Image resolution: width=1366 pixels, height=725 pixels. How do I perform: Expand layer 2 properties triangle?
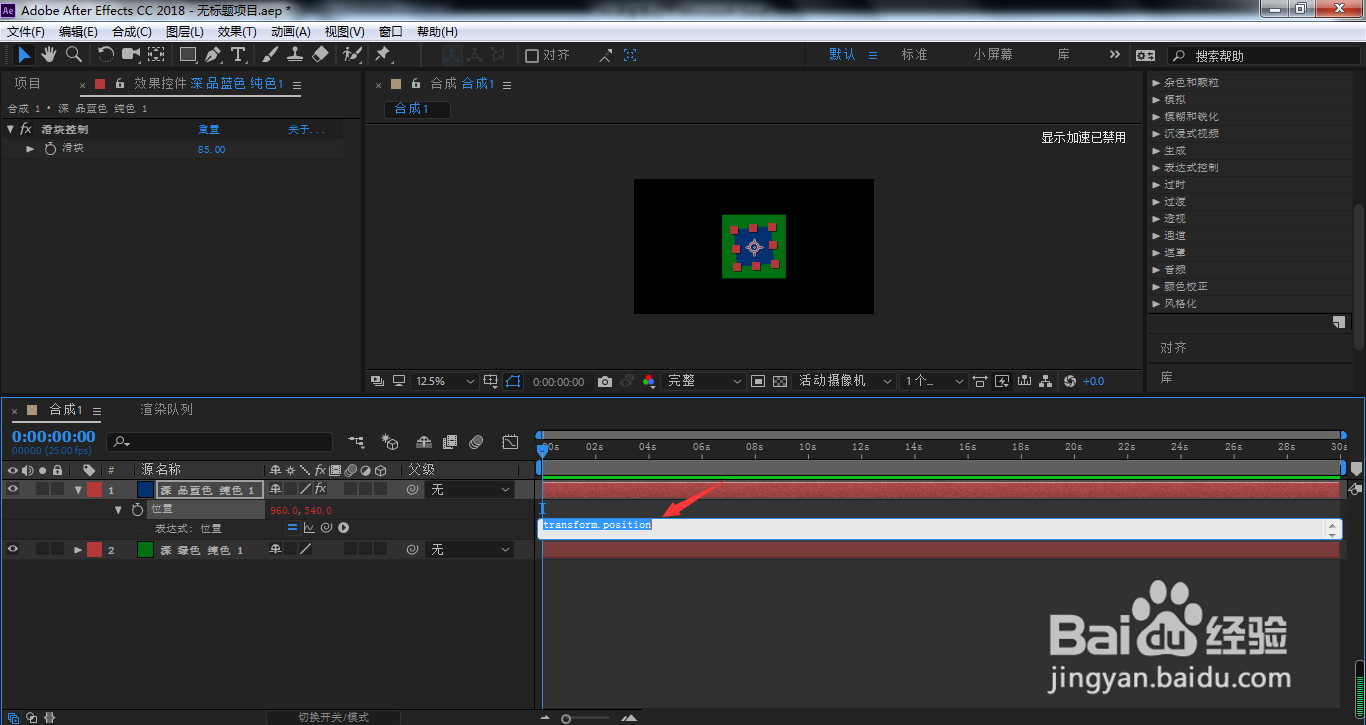coord(78,550)
